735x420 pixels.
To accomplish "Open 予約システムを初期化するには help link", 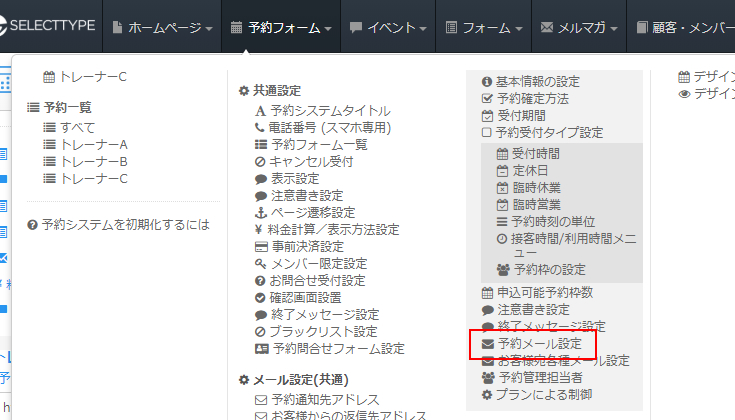I will point(125,225).
